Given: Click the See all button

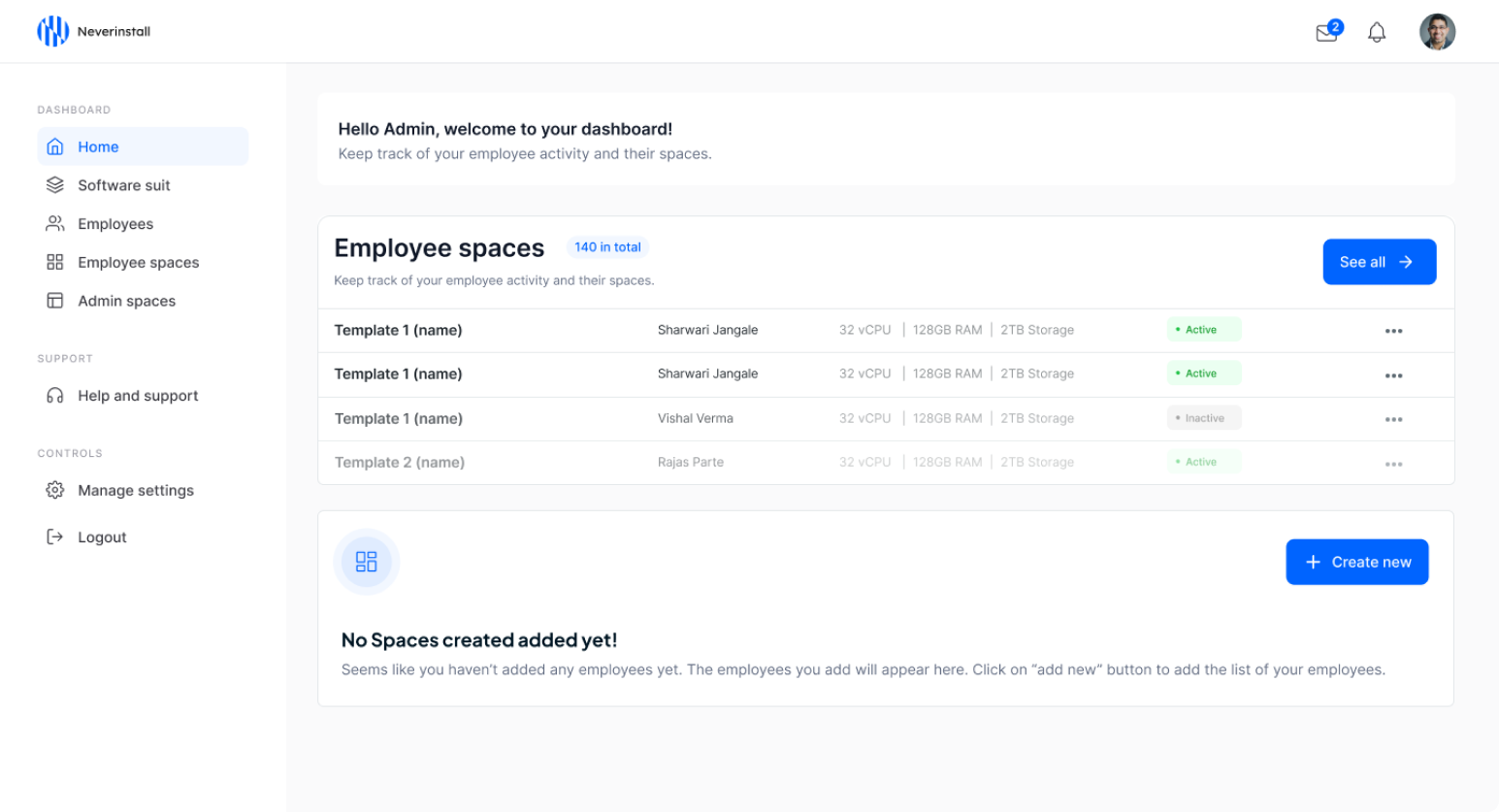Looking at the screenshot, I should coord(1379,262).
